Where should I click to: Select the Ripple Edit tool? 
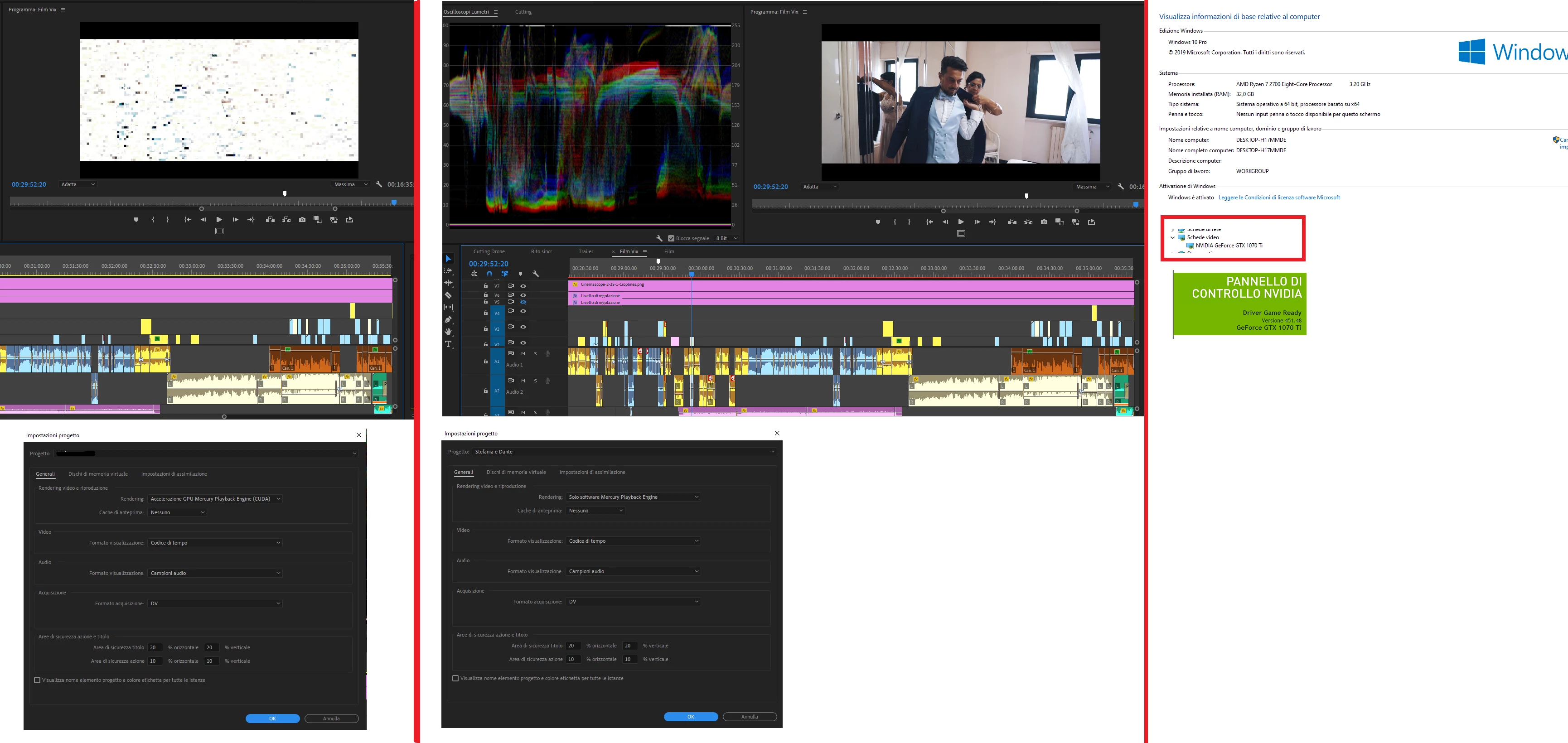448,283
